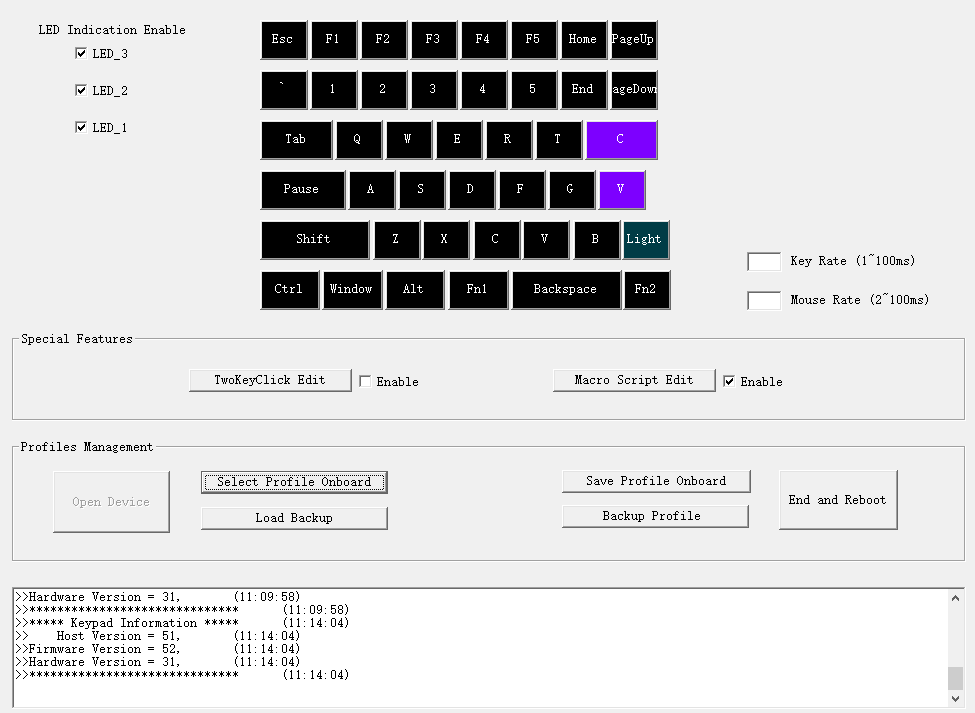Enable the TwoKeyClick checkbox
The image size is (975, 713).
click(x=366, y=382)
